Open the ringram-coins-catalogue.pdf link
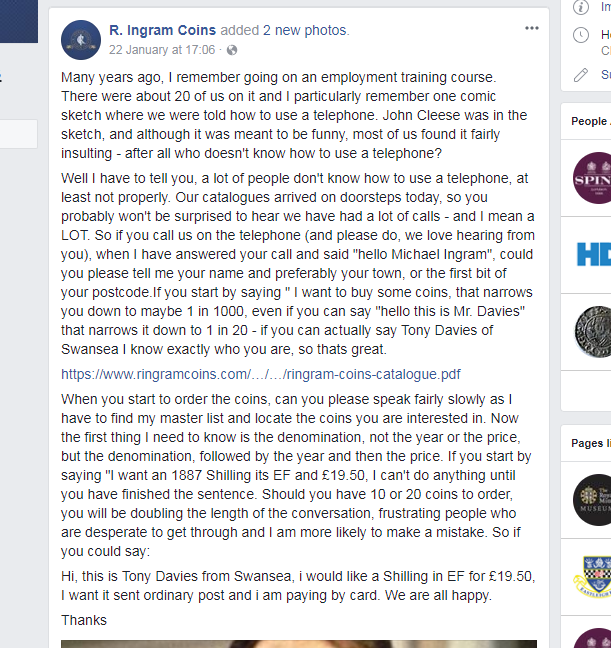This screenshot has width=611, height=648. (x=261, y=374)
